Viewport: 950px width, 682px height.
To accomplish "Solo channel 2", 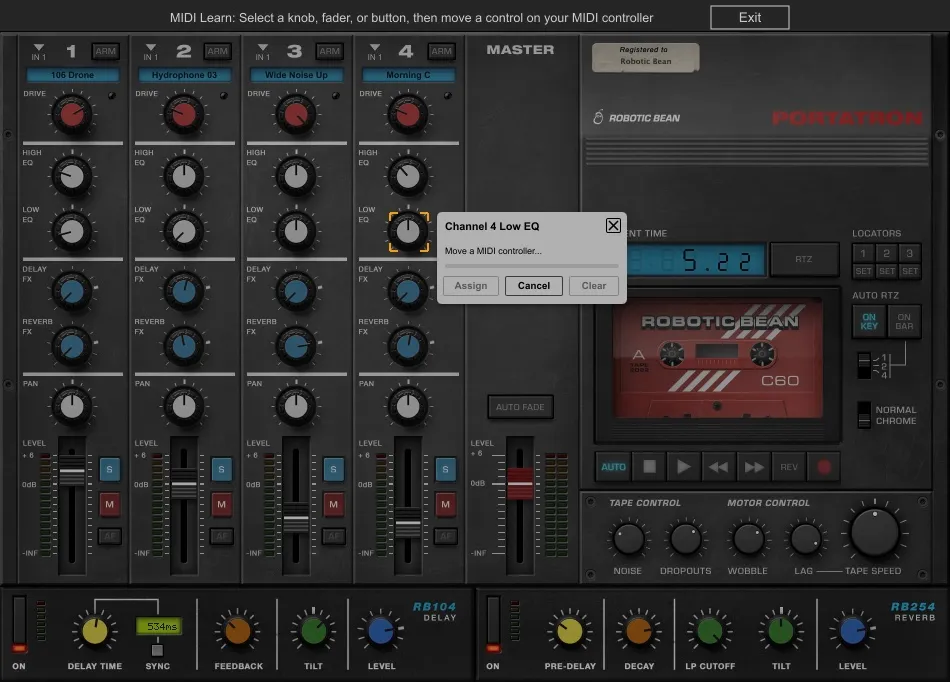I will click(x=222, y=469).
